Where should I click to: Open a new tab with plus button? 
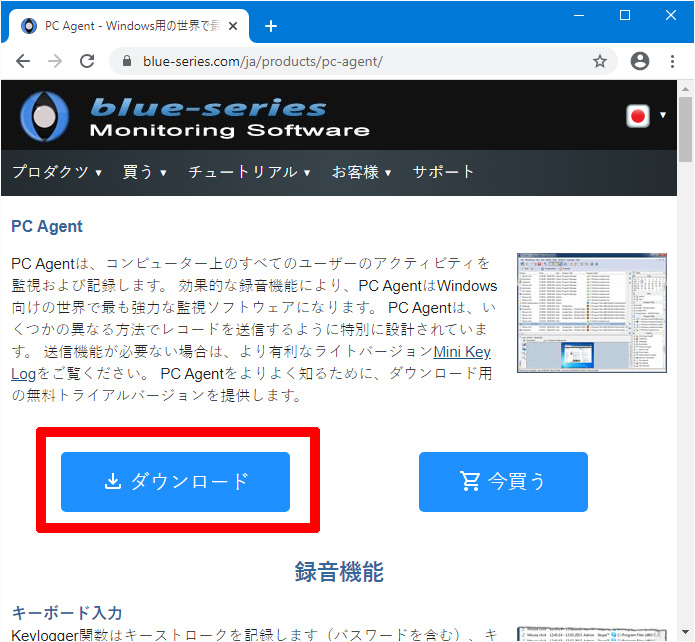(271, 26)
